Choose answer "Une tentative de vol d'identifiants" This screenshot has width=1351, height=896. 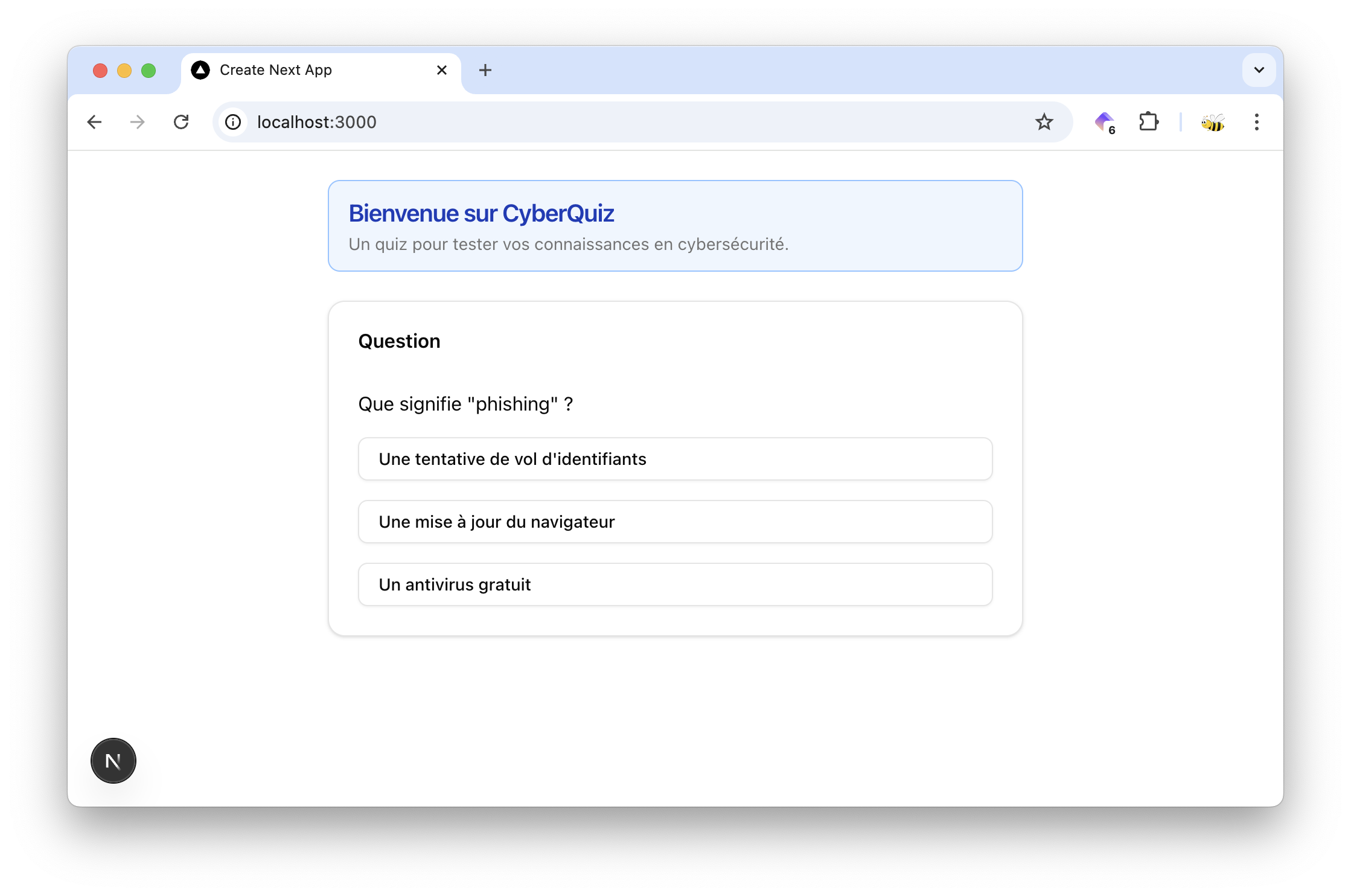(x=675, y=459)
